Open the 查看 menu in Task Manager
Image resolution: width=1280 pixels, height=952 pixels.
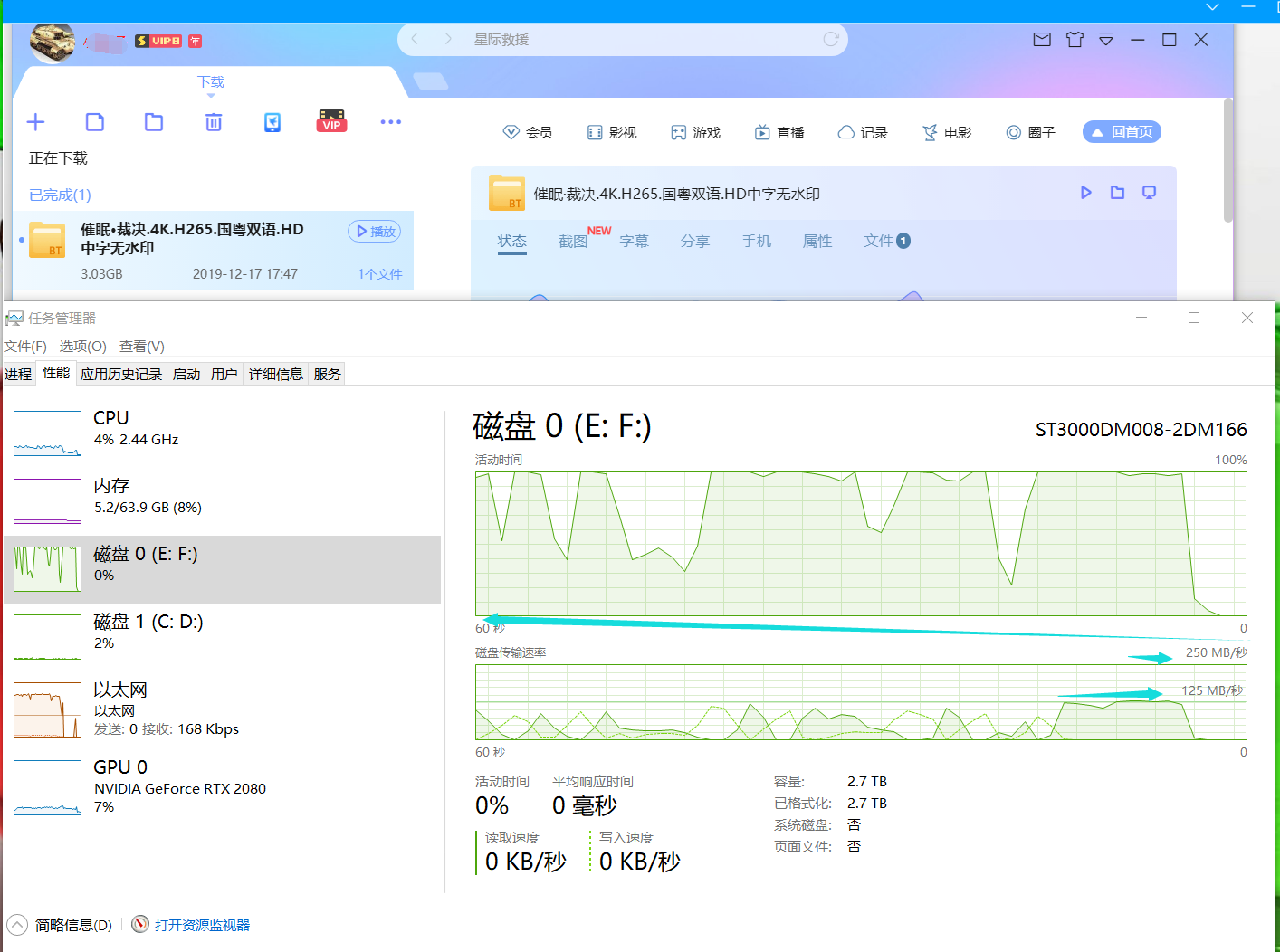tap(141, 346)
